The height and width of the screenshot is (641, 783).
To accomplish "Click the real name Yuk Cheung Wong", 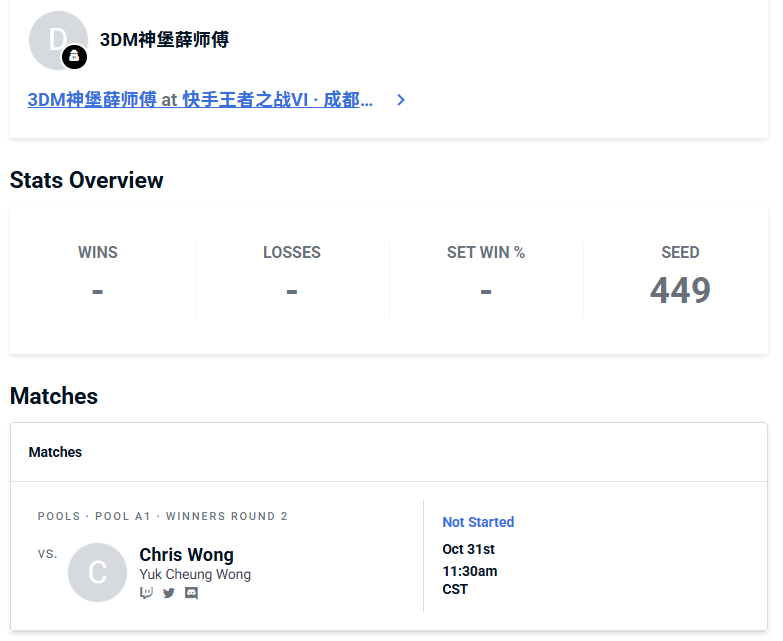I will [195, 575].
